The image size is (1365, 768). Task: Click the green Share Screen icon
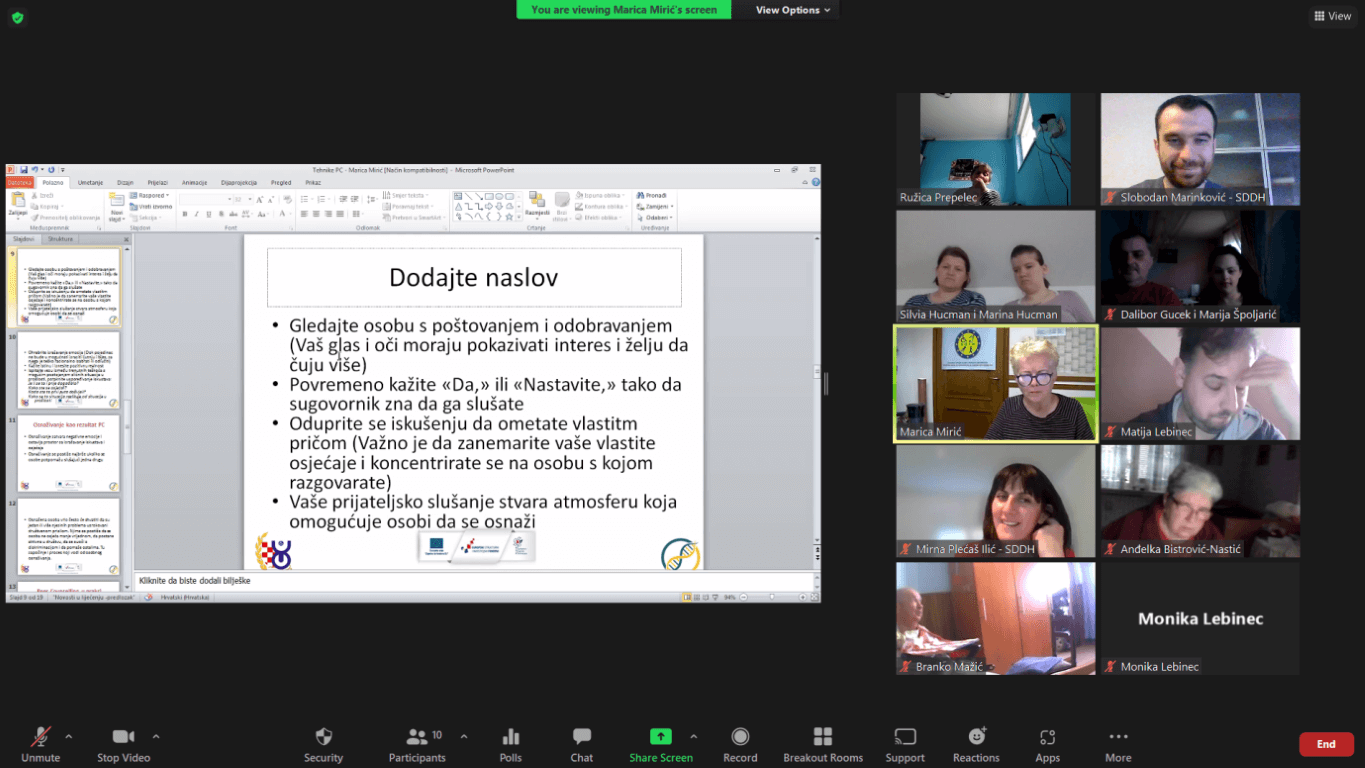tap(661, 737)
